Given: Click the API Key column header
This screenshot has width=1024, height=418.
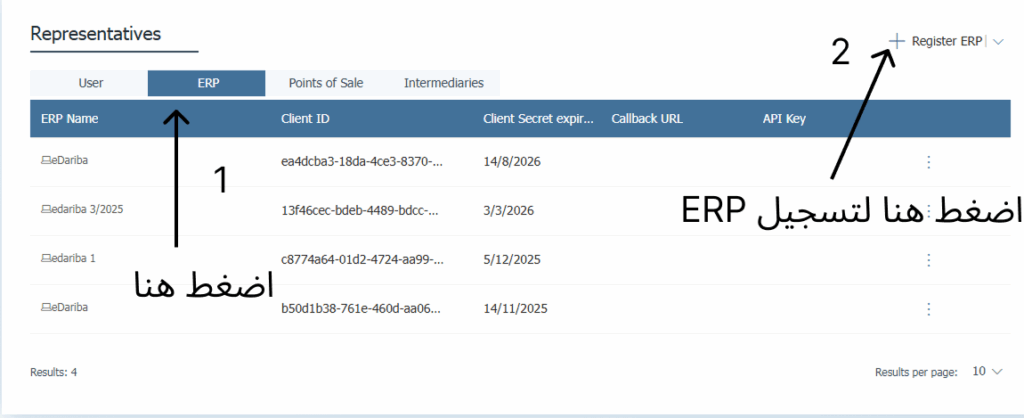Looking at the screenshot, I should (x=783, y=119).
